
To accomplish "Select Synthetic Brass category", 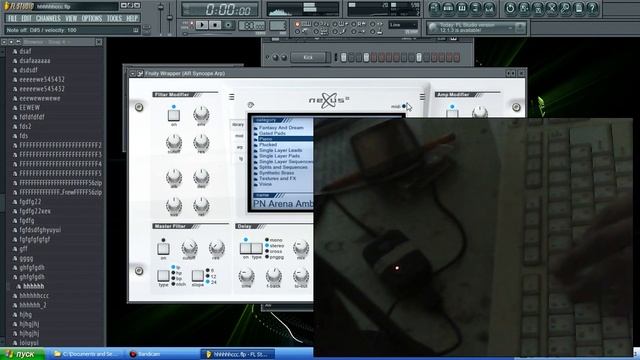I will (276, 173).
